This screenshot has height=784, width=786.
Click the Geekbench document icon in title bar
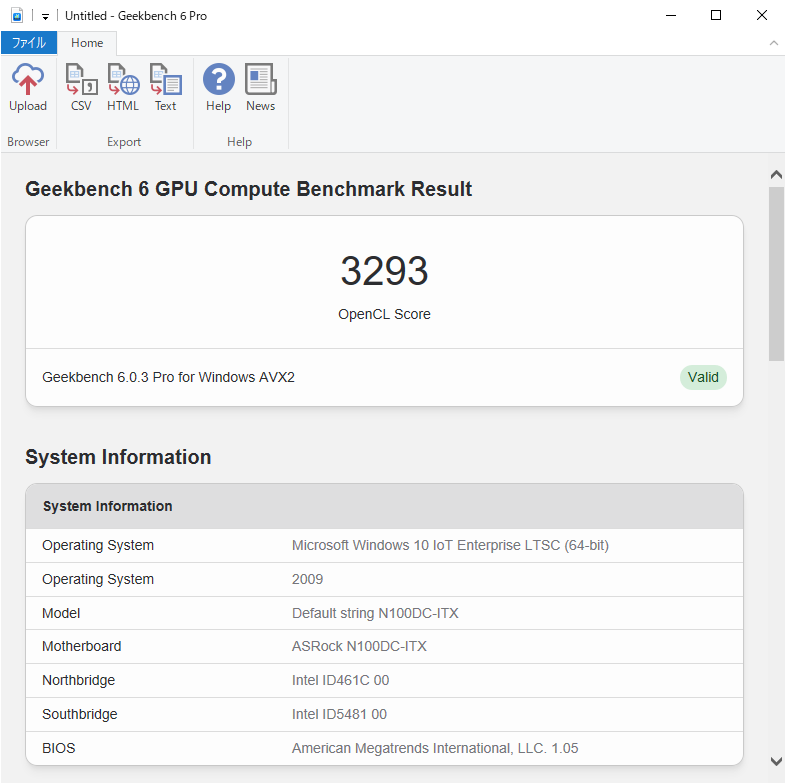coord(17,16)
